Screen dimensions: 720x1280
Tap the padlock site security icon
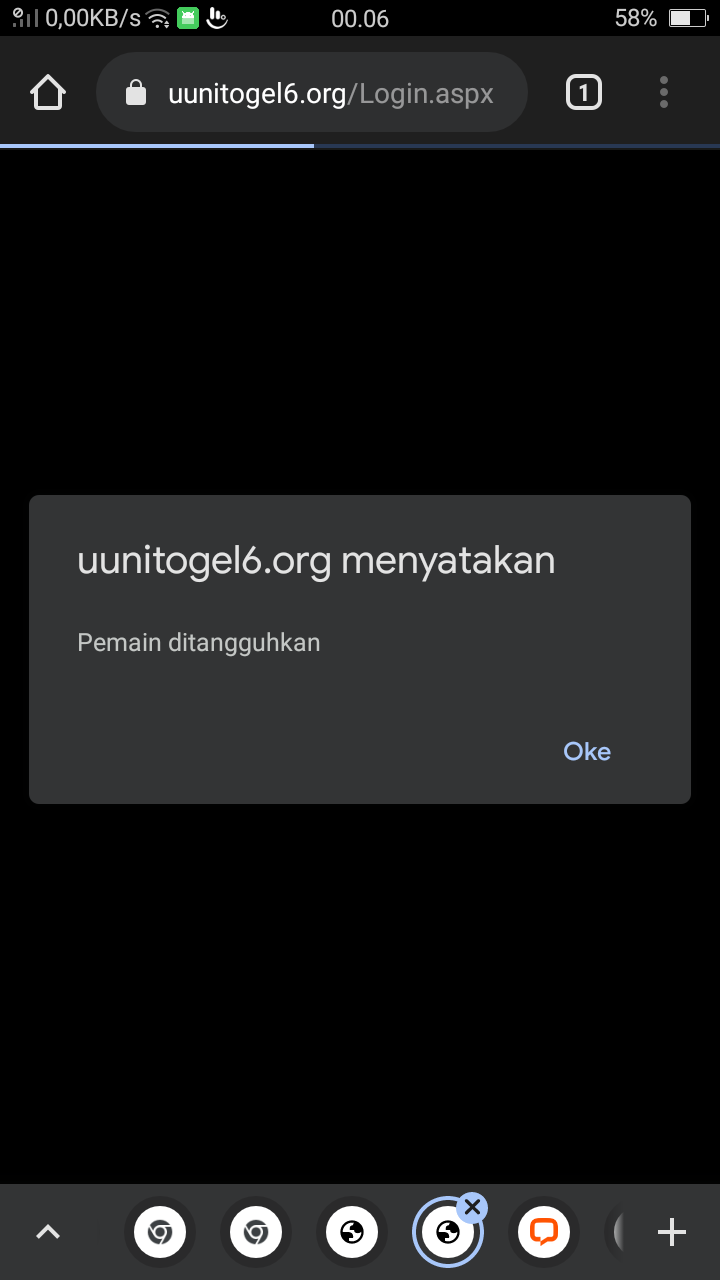135,93
